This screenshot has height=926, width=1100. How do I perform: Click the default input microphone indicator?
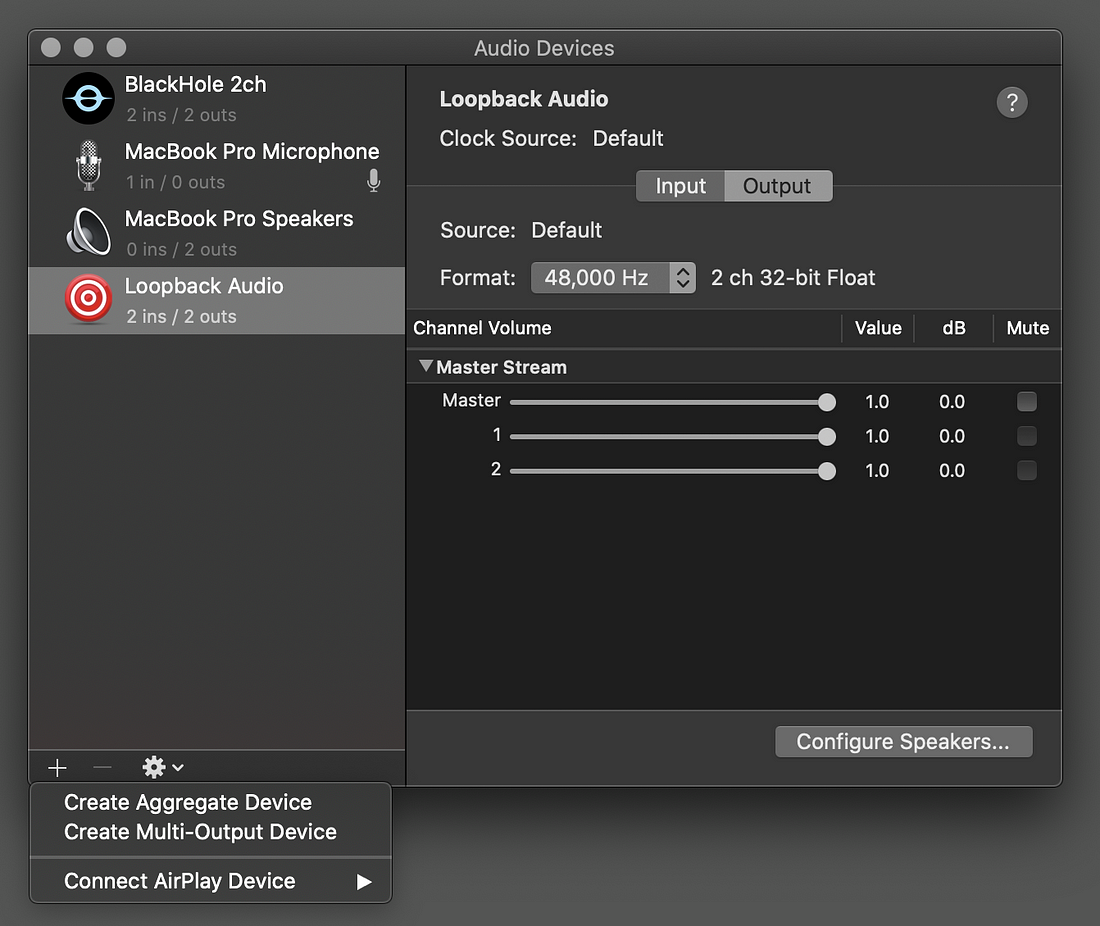click(x=374, y=181)
